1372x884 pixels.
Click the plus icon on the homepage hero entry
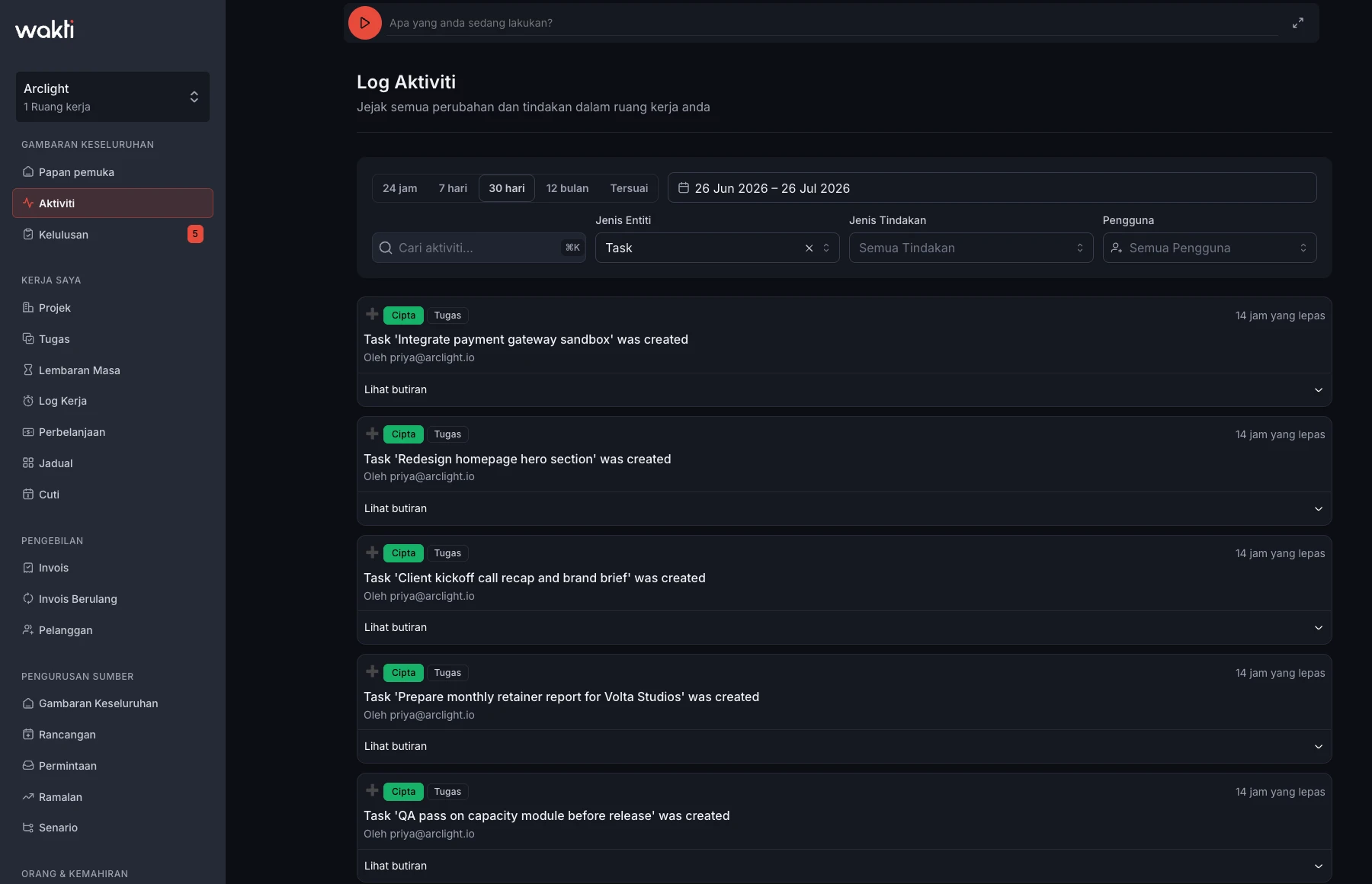tap(372, 433)
